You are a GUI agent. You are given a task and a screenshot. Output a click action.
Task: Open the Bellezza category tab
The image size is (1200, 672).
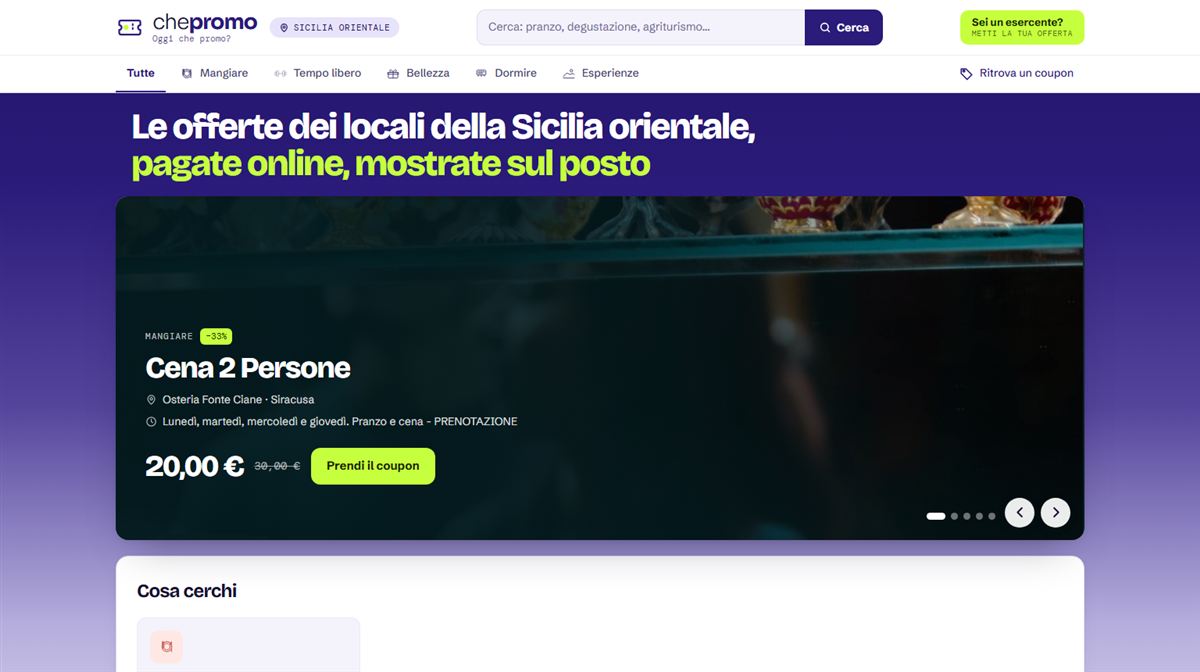pyautogui.click(x=418, y=73)
